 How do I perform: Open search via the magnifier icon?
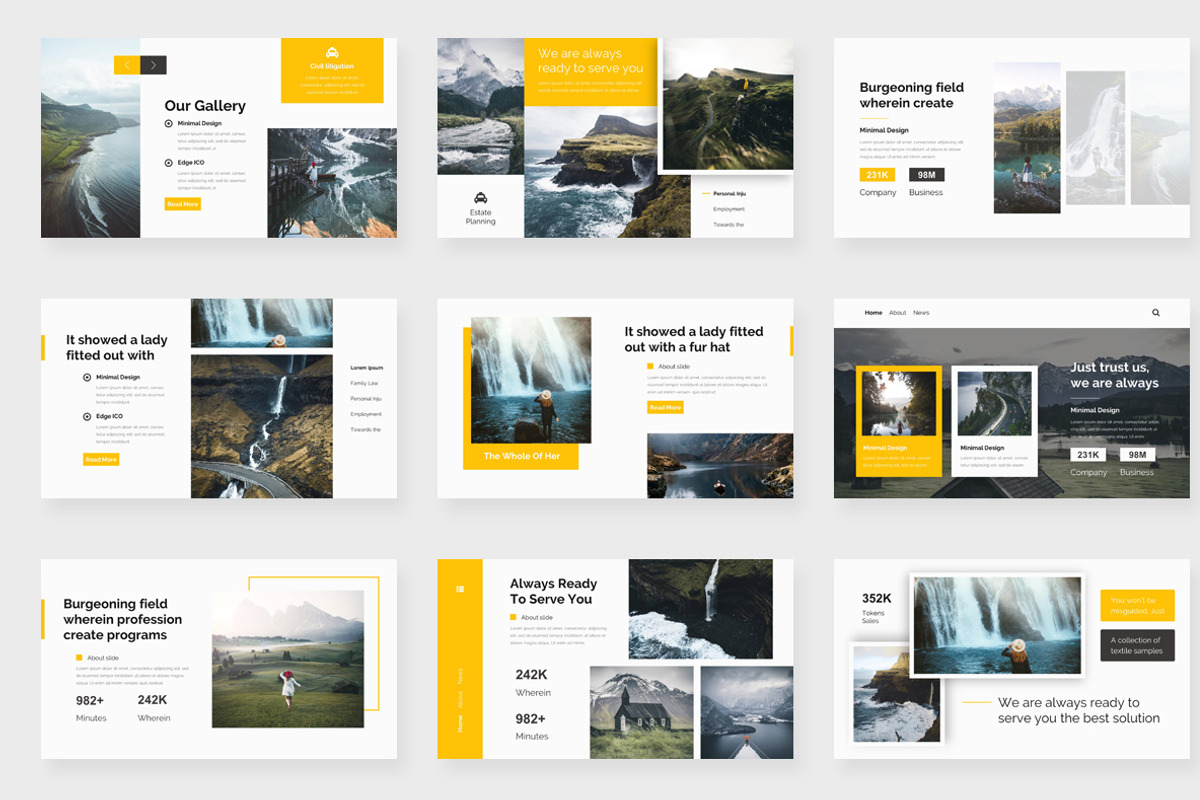click(x=1156, y=312)
